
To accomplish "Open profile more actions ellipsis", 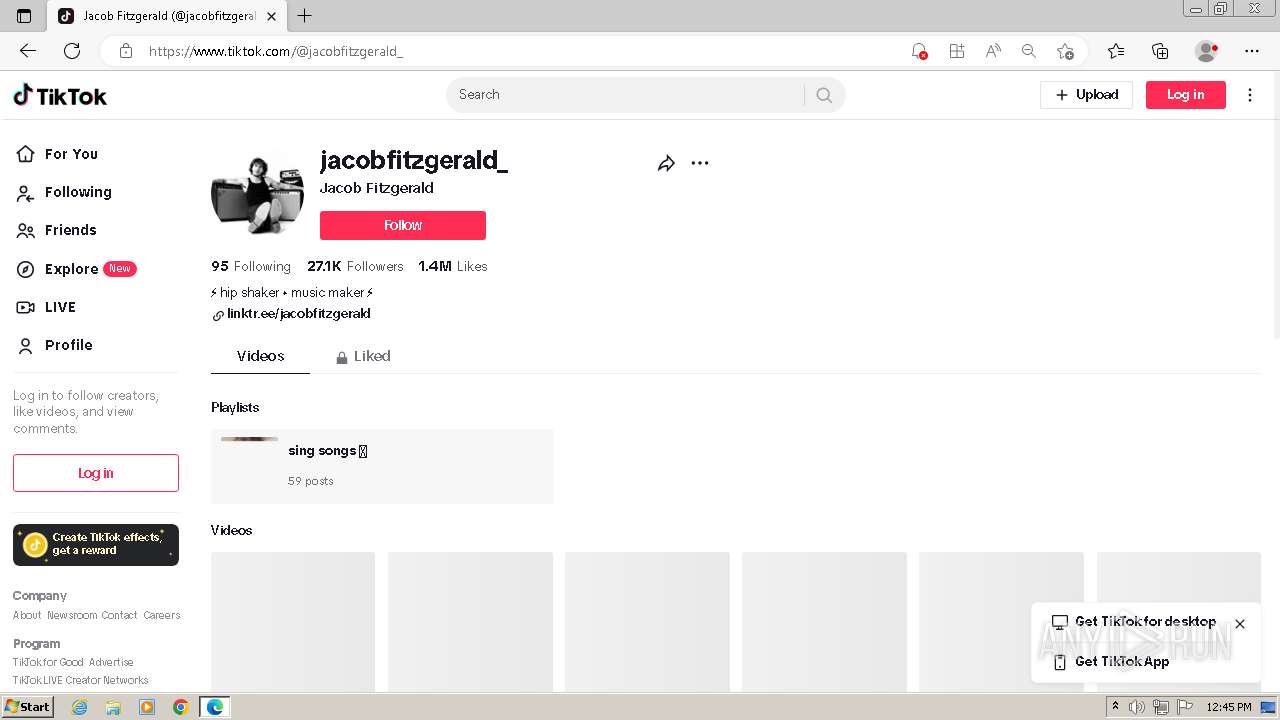I will coord(700,163).
